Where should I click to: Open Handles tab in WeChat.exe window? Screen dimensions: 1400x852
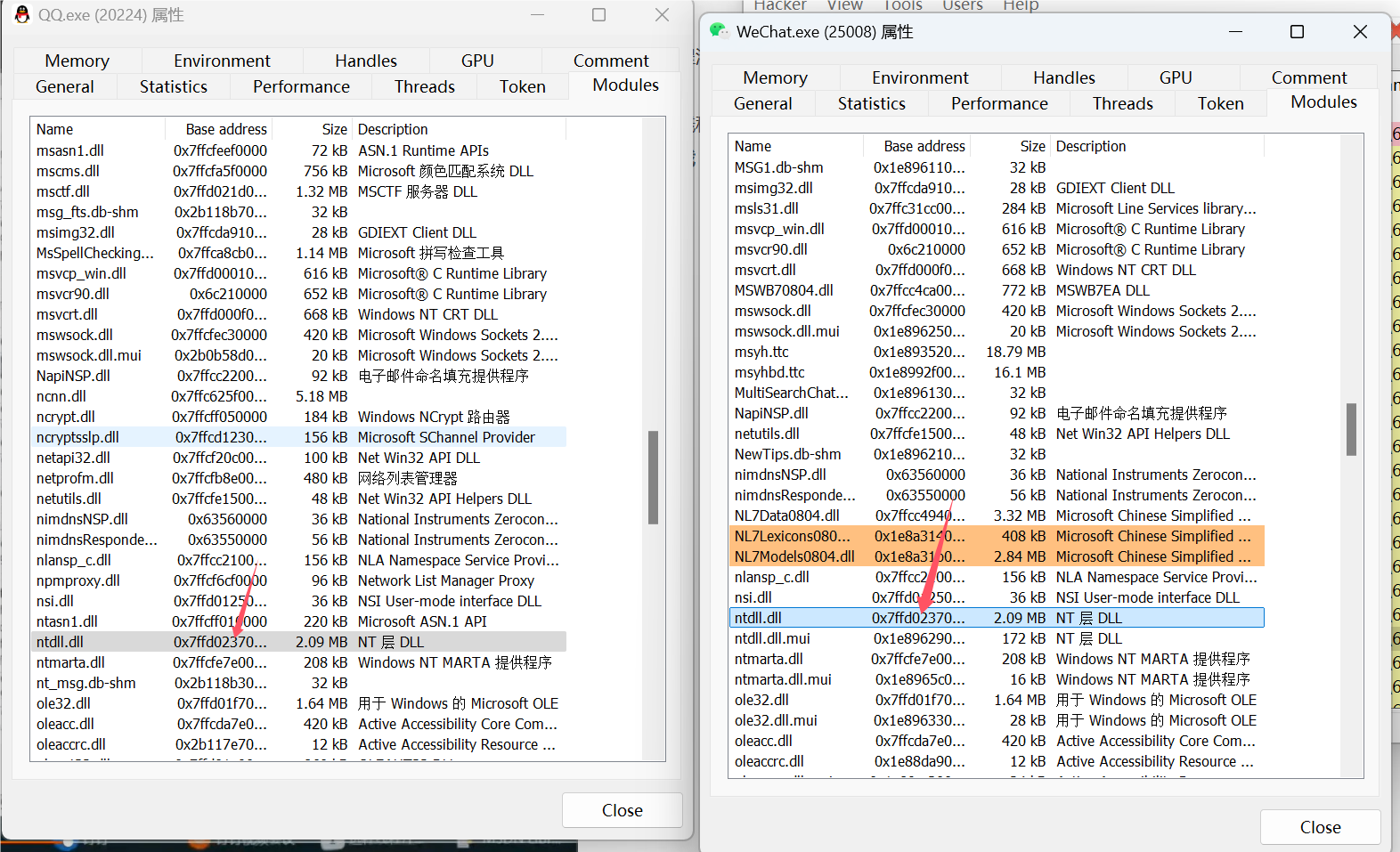tap(1064, 77)
